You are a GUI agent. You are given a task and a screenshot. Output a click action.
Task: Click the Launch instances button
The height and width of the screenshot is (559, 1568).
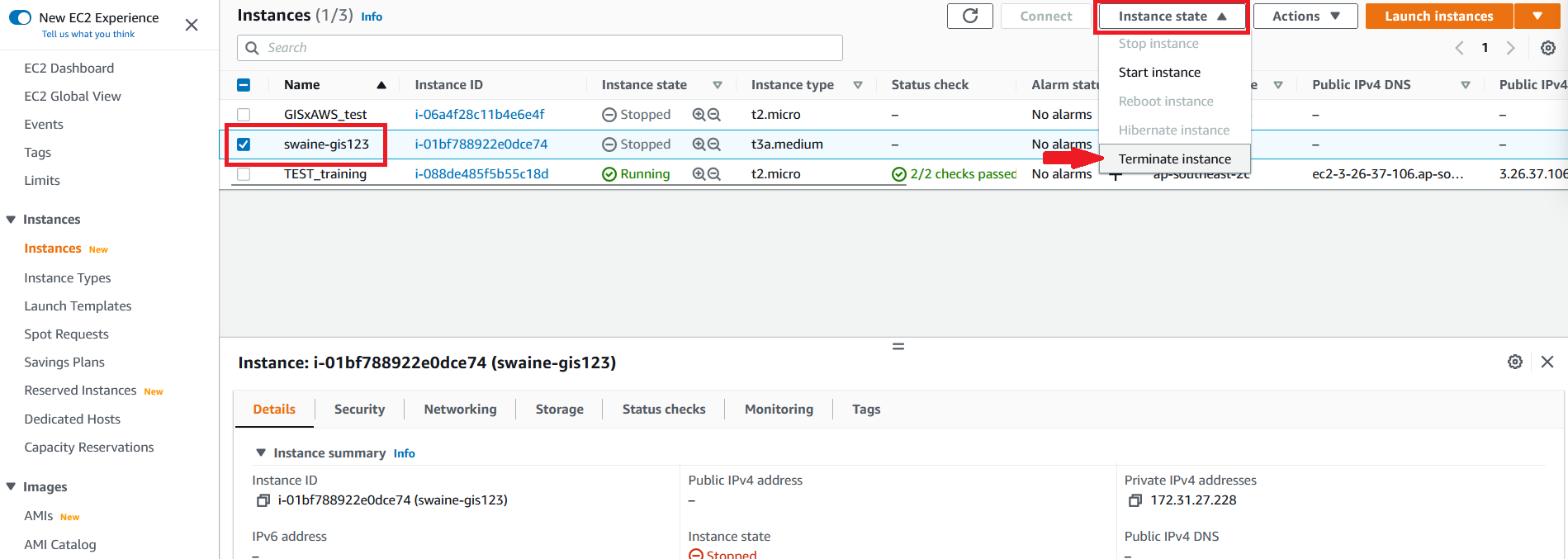1438,17
